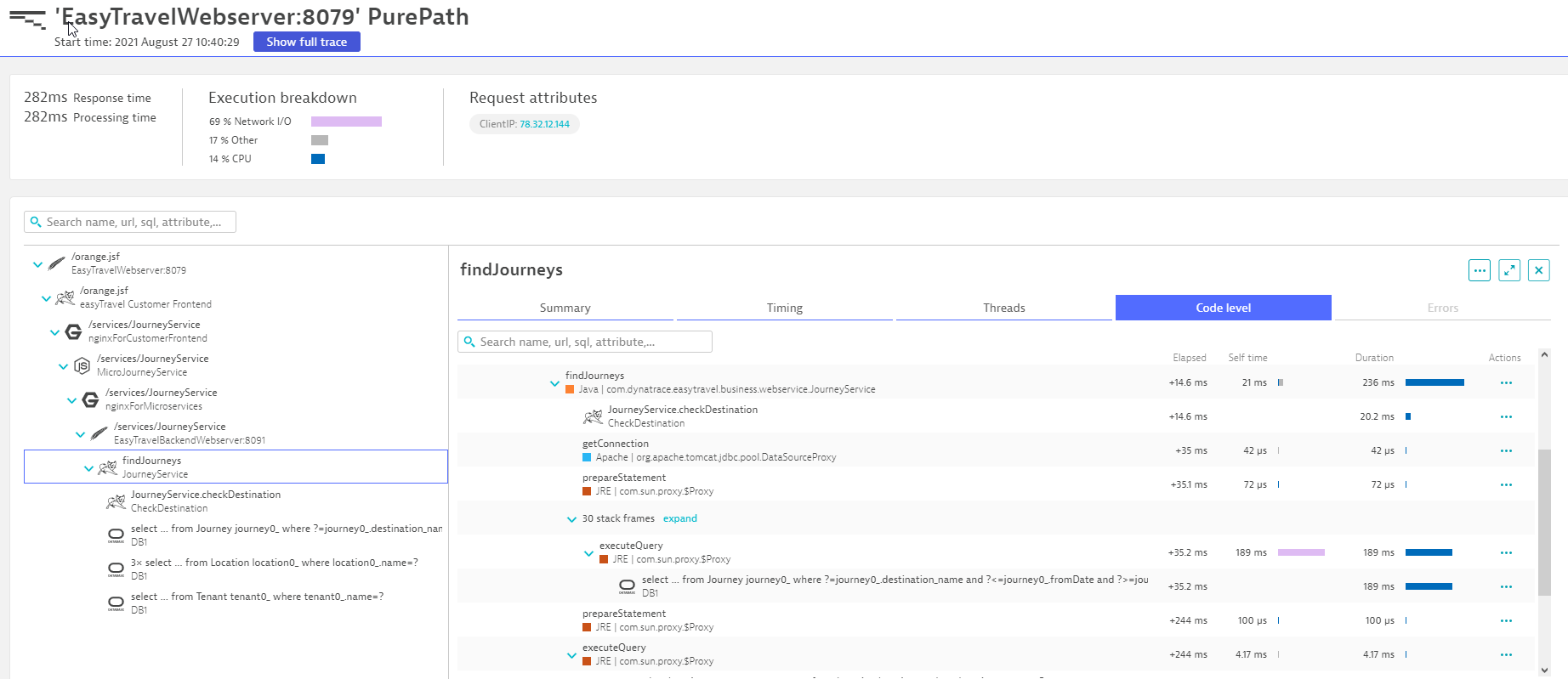1568x679 pixels.
Task: Collapse nginxForMicroservices node chevron
Action: pos(71,400)
